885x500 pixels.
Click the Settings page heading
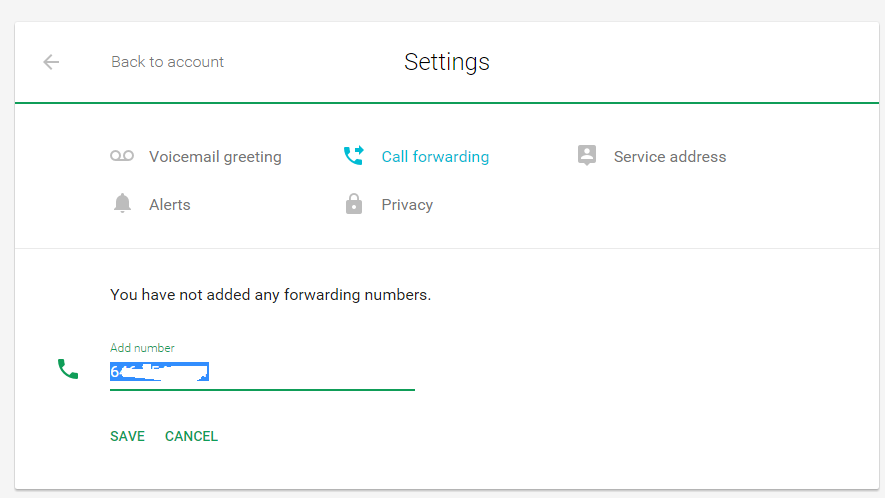coord(446,62)
